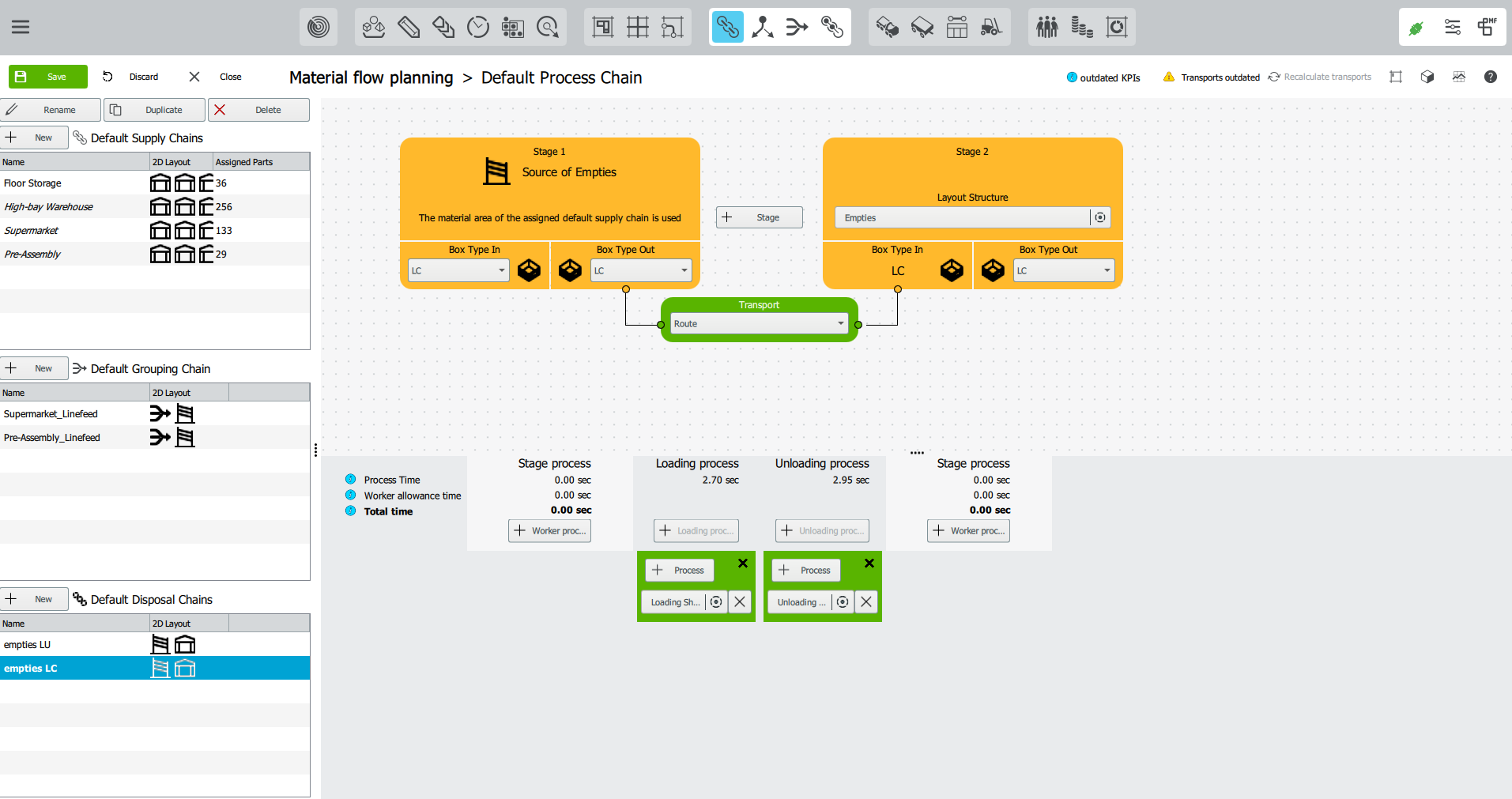Click the clock time icon in toolbar
The image size is (1512, 799).
tap(478, 28)
